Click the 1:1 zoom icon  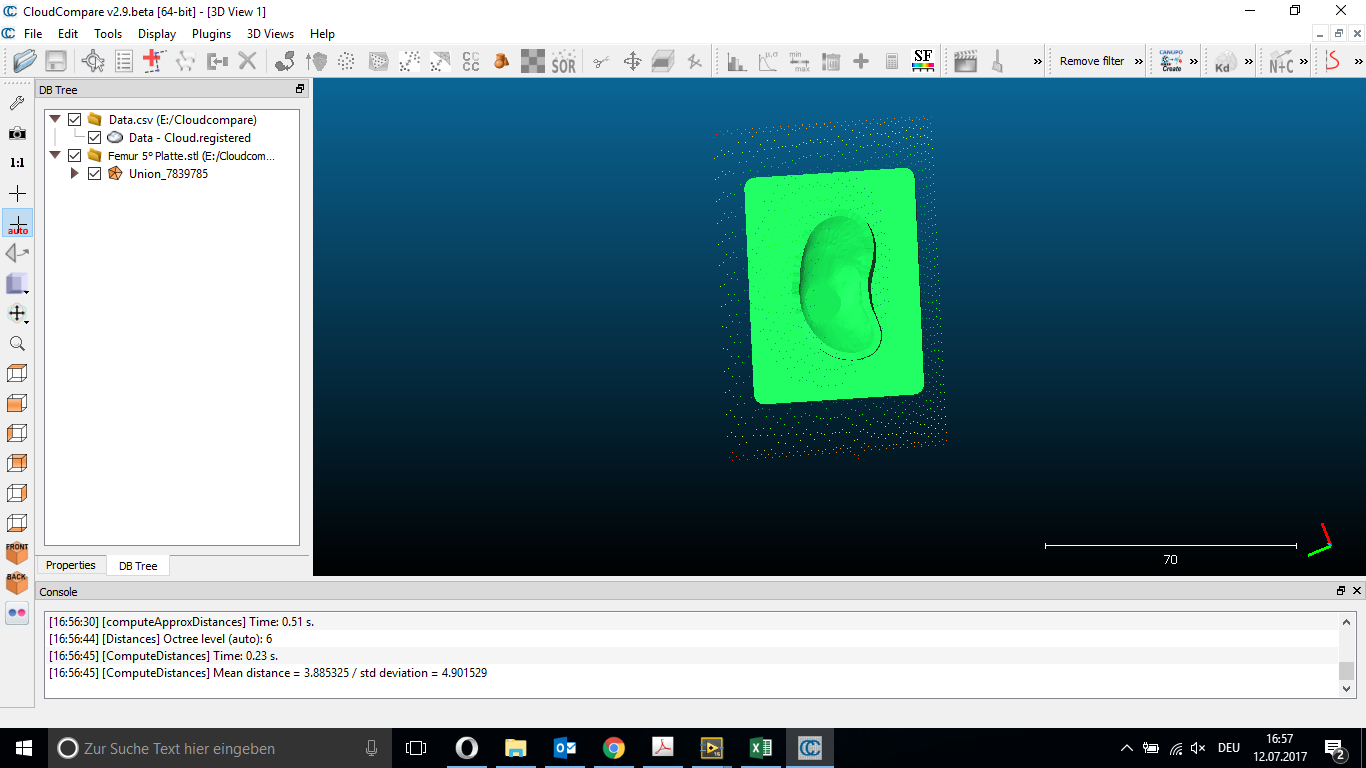(17, 162)
